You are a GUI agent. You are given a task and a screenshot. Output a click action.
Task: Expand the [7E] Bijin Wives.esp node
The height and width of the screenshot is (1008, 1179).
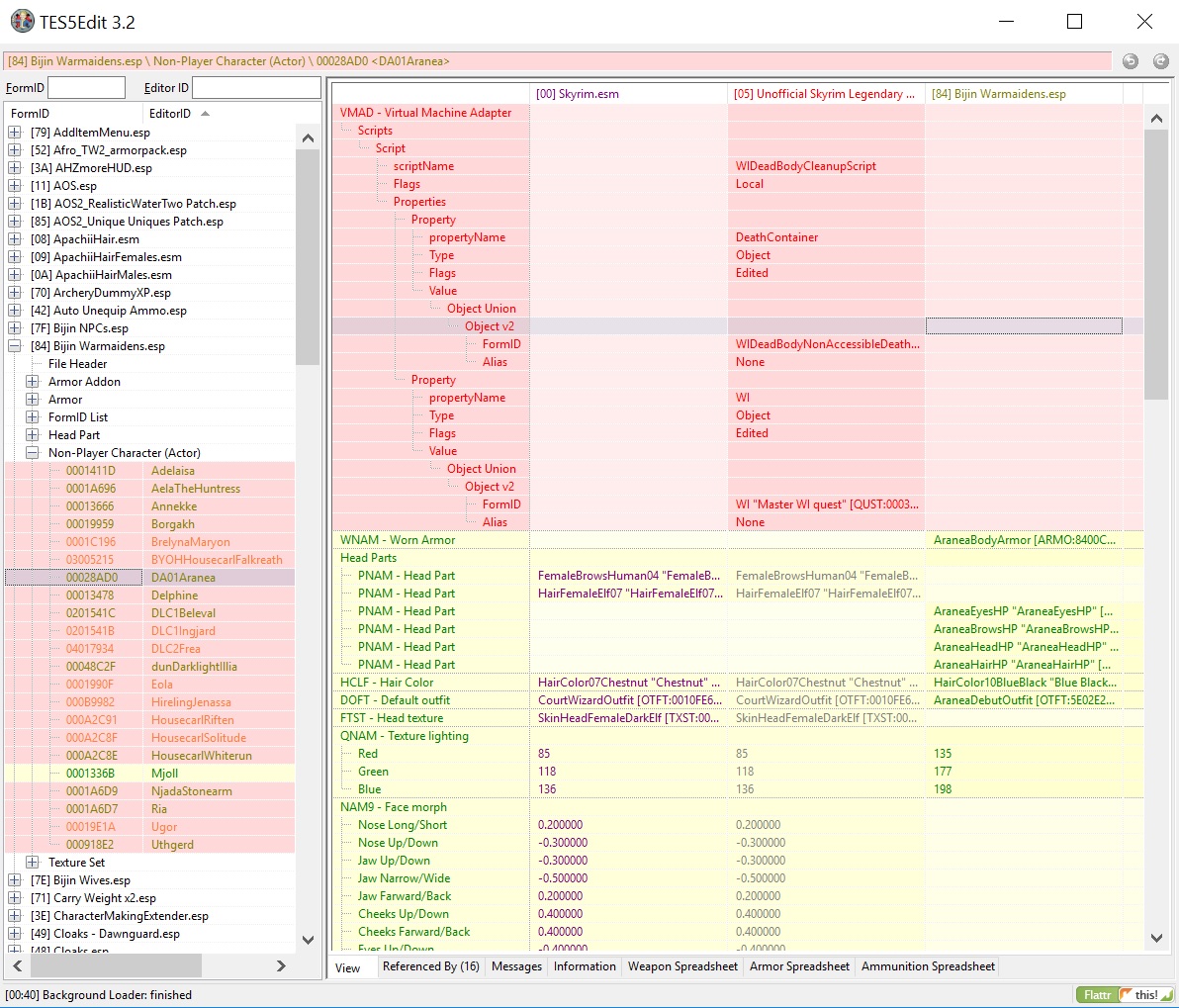pyautogui.click(x=14, y=880)
